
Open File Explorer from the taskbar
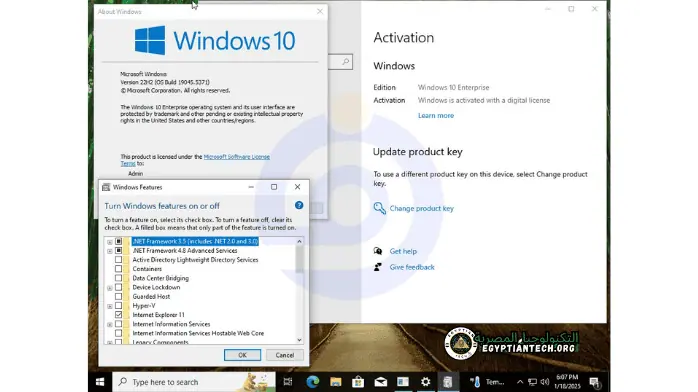[335, 382]
